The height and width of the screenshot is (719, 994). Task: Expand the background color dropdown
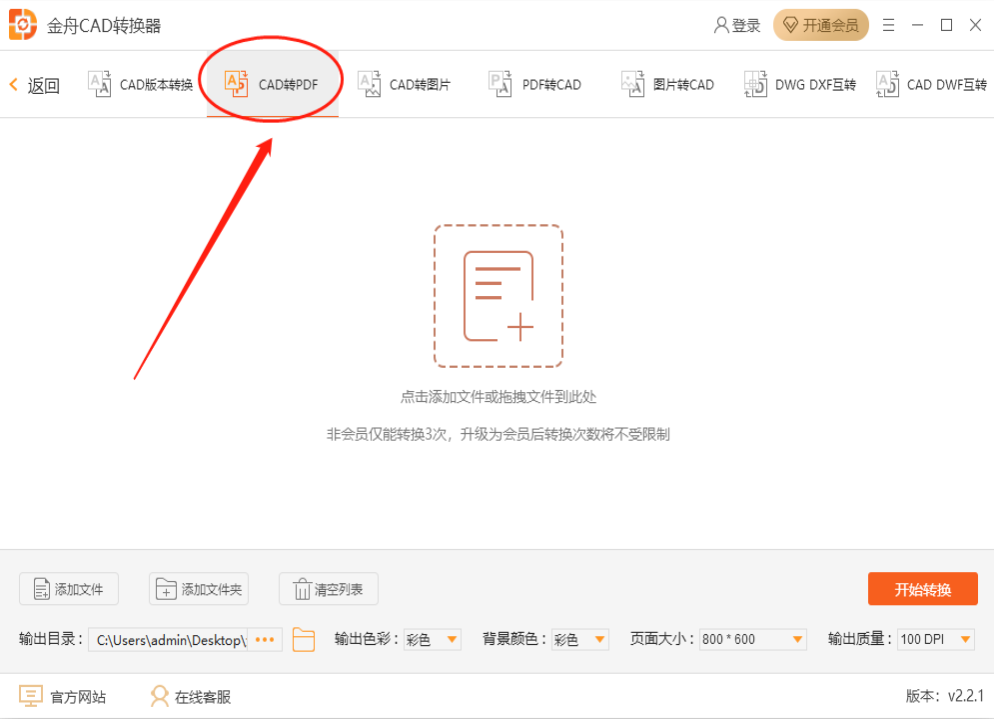(x=580, y=640)
